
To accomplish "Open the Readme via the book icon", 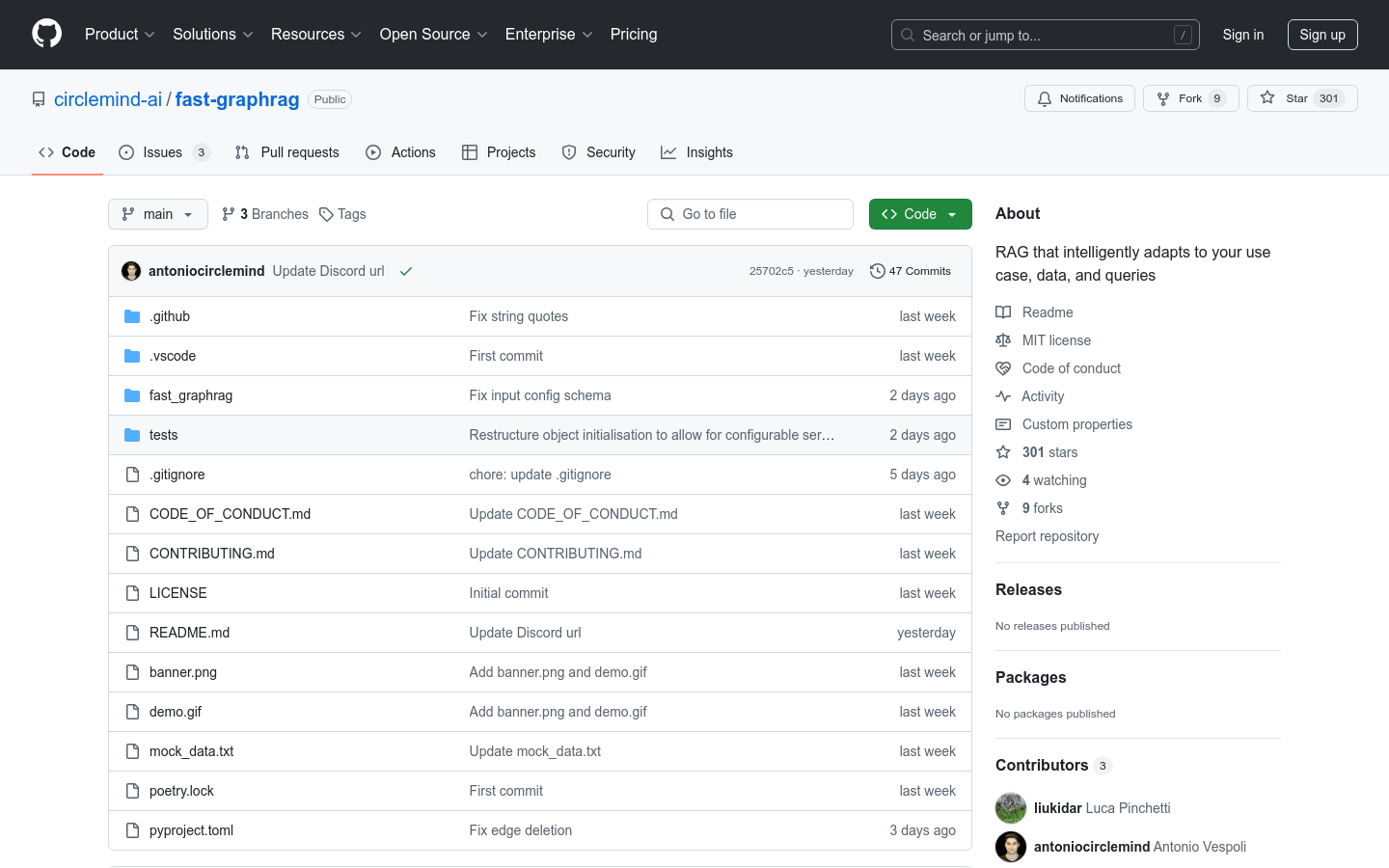I will point(1003,312).
